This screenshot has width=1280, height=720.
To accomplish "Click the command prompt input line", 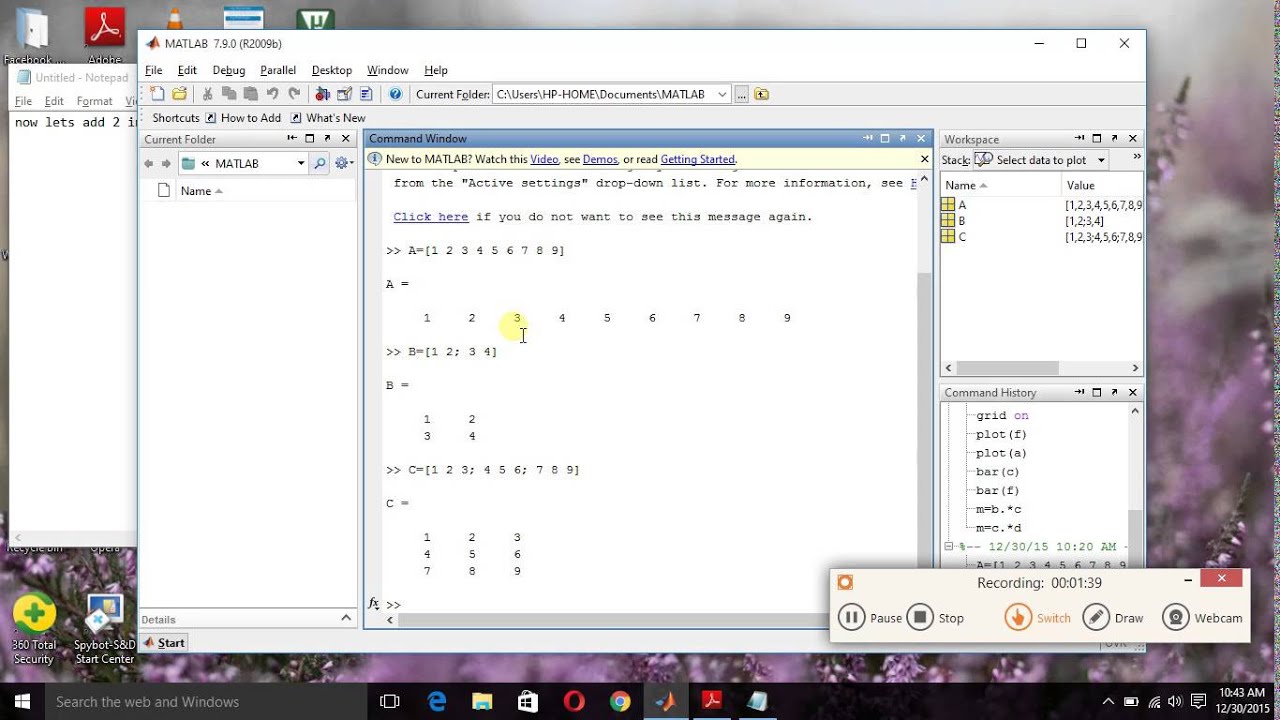I will [655, 604].
